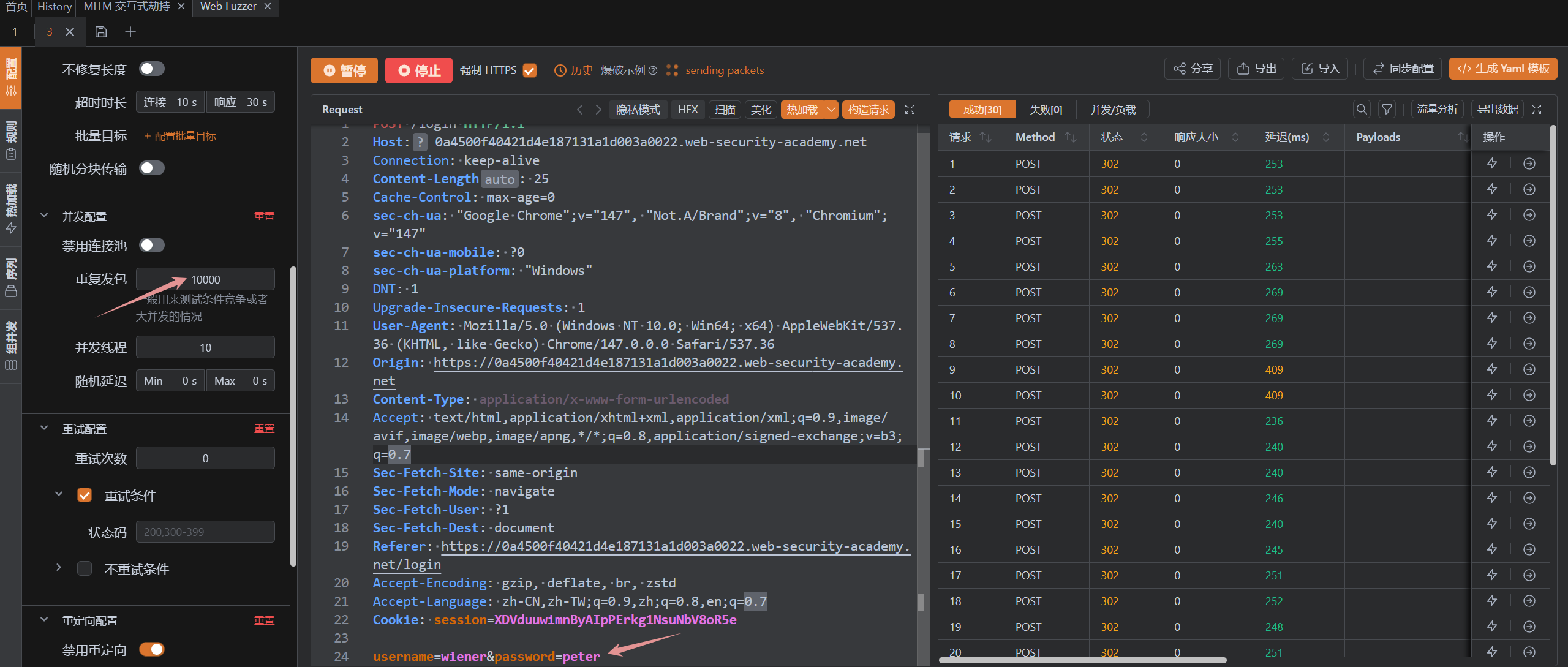Click 生成 Yaml 模板 button

click(x=1503, y=69)
